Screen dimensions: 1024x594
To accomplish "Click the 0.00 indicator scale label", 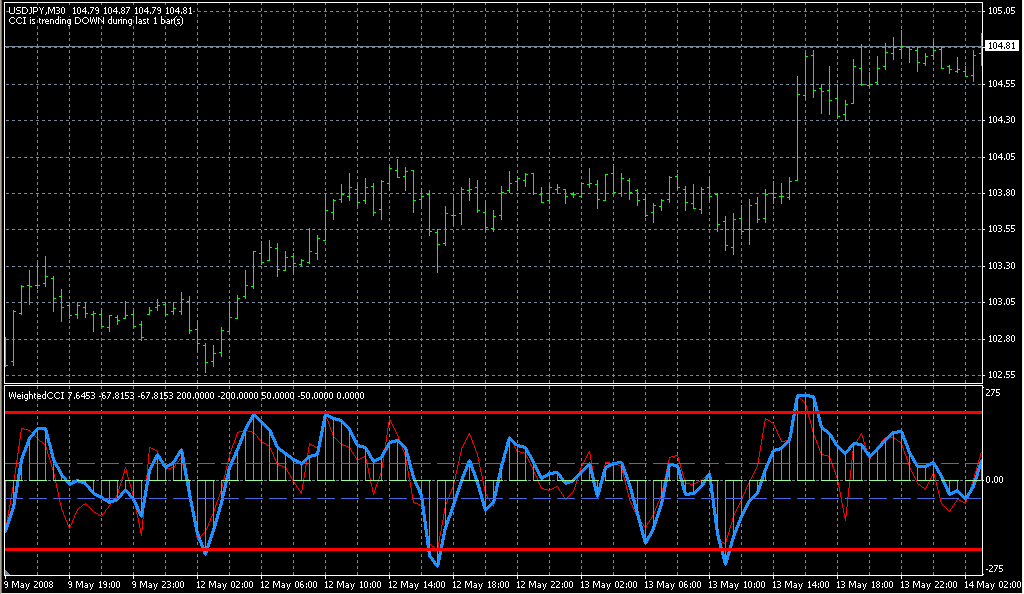I will pos(994,480).
